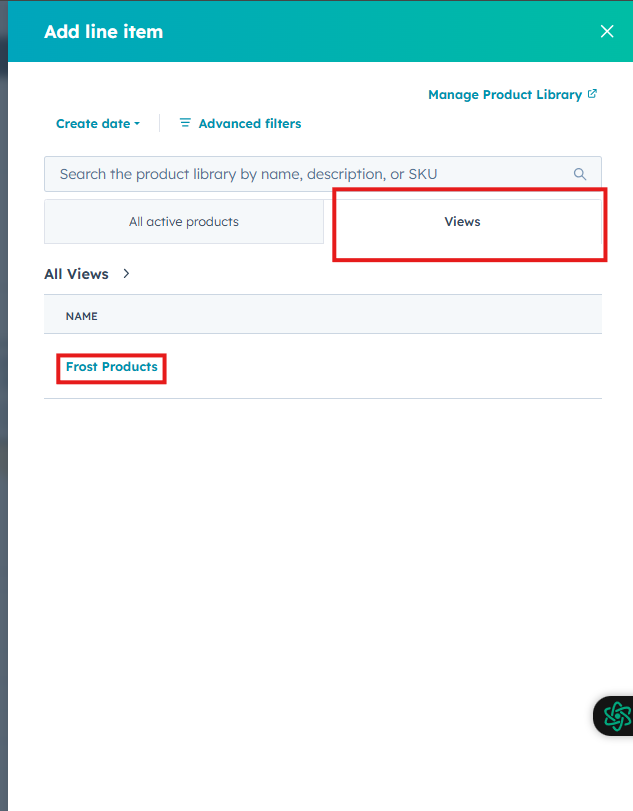Open the Manage Product Library link
The height and width of the screenshot is (811, 633).
tap(505, 95)
